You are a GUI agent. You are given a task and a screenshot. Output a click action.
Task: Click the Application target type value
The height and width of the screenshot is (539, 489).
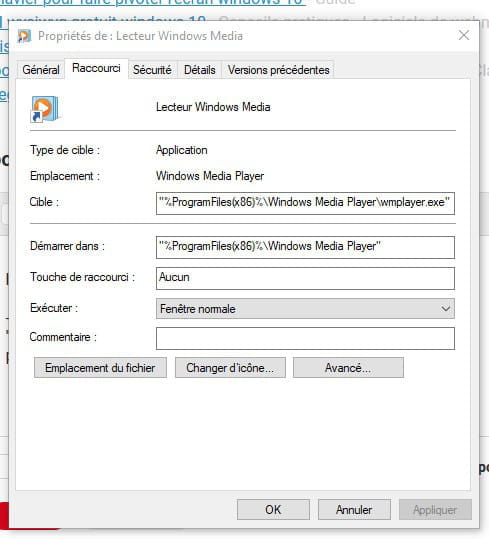tap(181, 150)
